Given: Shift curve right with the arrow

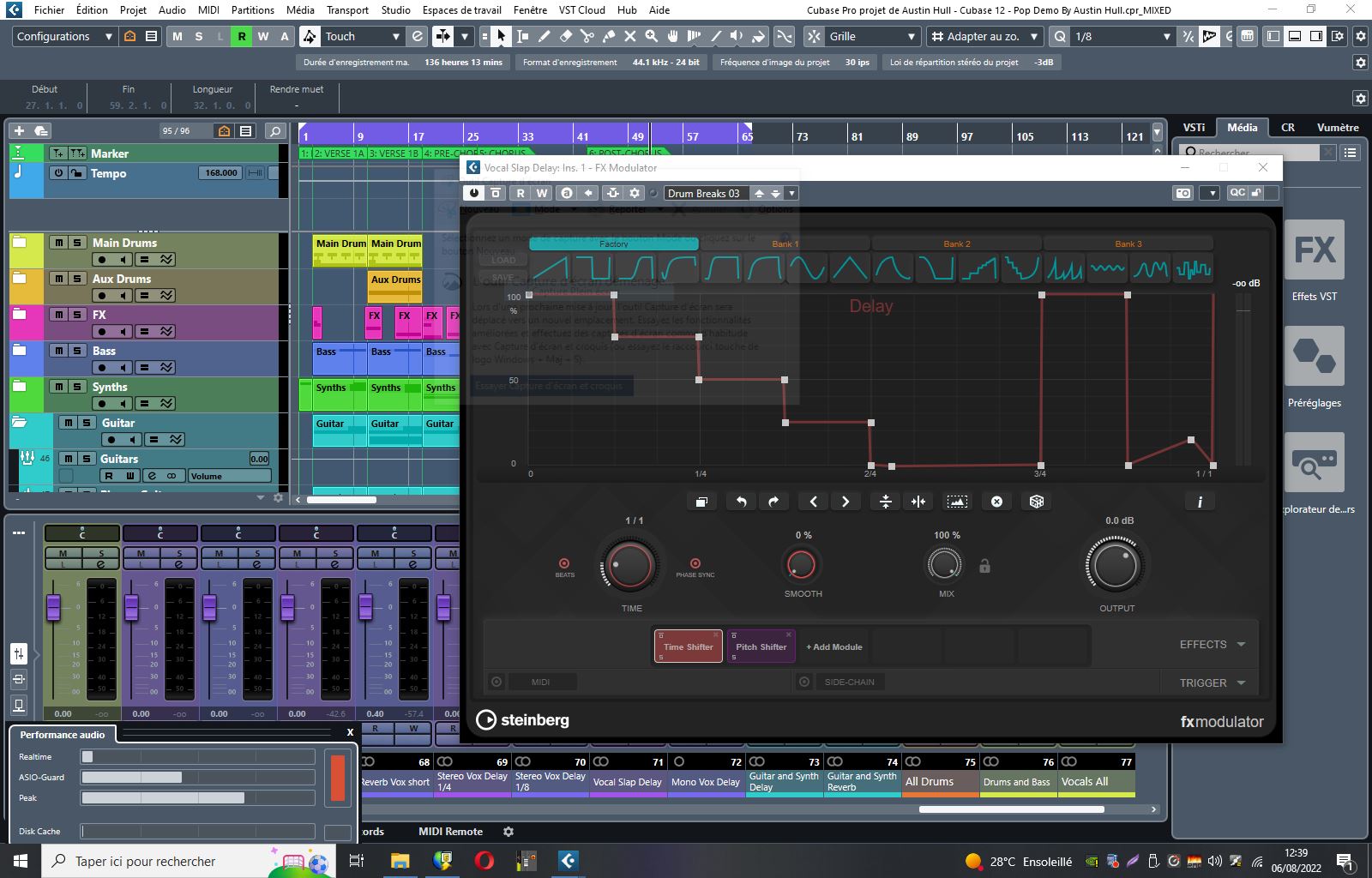Looking at the screenshot, I should tap(845, 502).
